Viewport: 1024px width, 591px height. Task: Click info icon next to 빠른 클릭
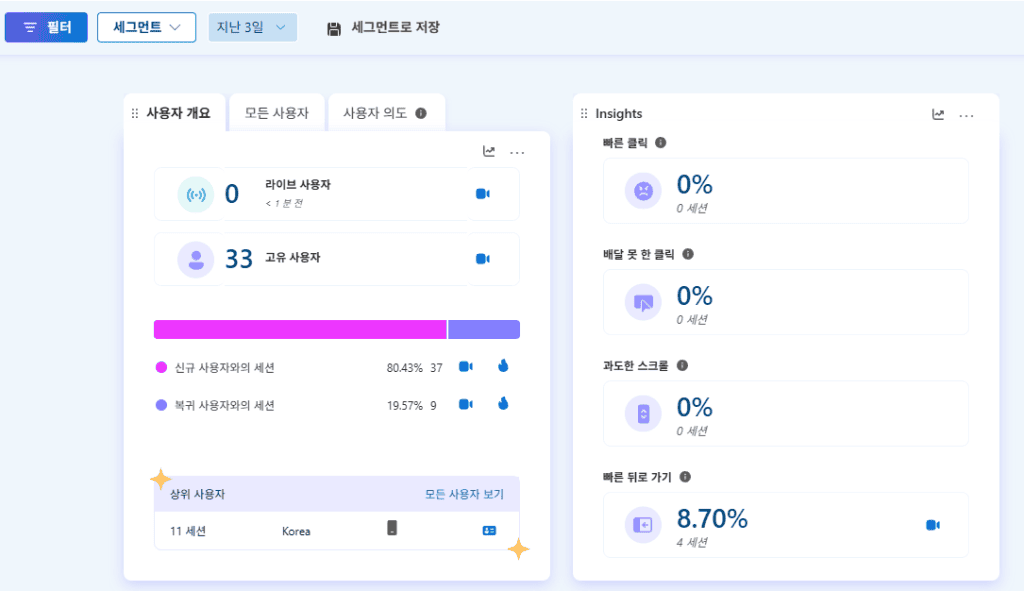[661, 142]
